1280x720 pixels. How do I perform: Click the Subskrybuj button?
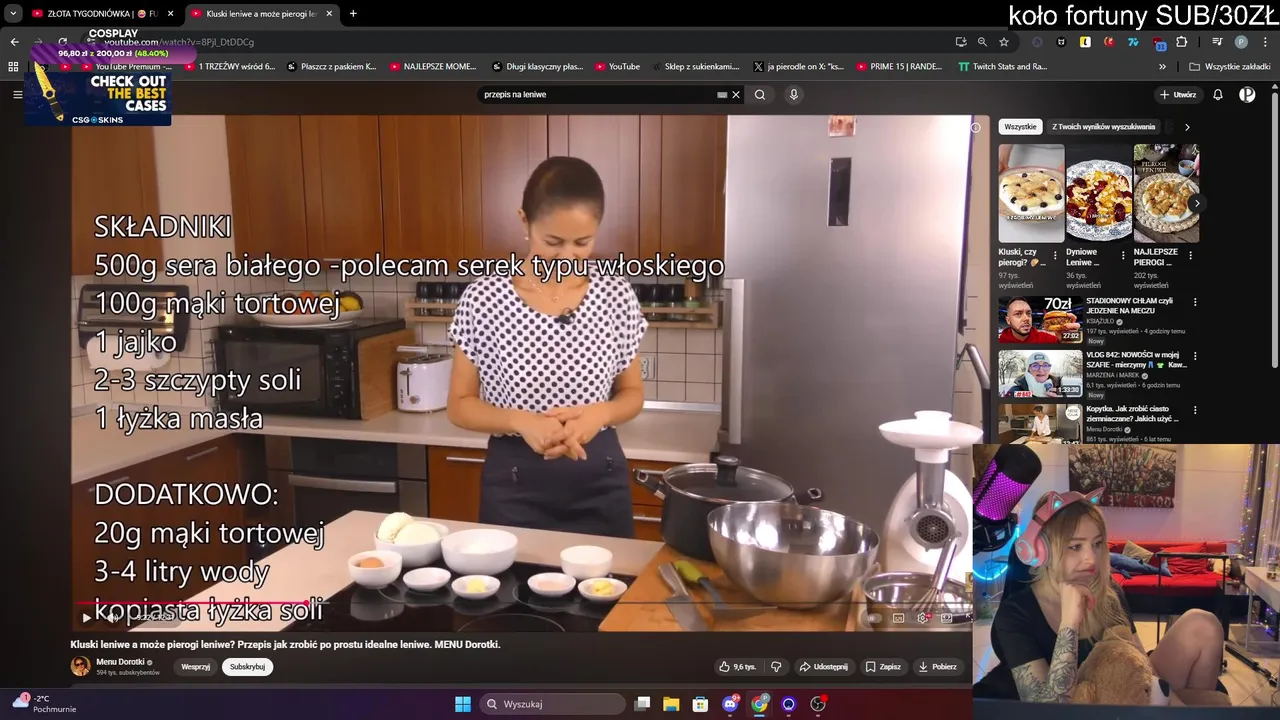(x=247, y=667)
